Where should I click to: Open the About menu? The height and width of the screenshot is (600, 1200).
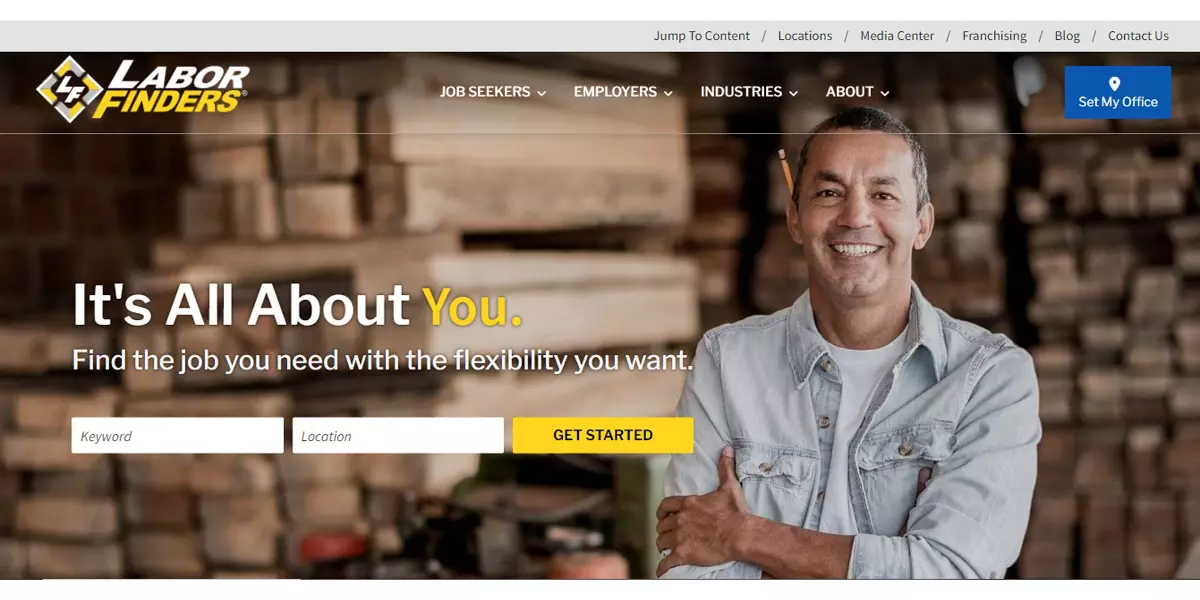click(x=858, y=92)
